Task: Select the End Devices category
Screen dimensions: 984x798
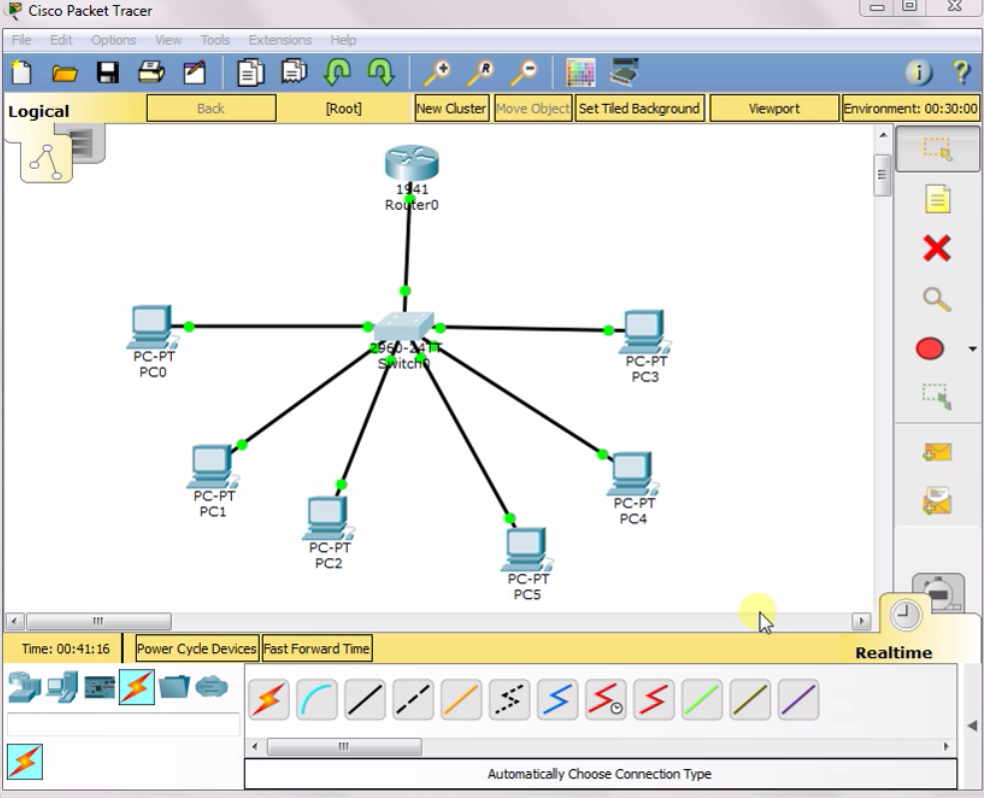Action: coord(62,687)
